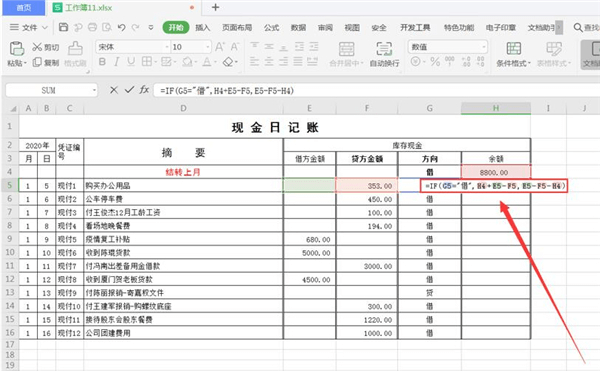Click the eraser clear-format icon
The image size is (600, 371).
click(x=228, y=62)
